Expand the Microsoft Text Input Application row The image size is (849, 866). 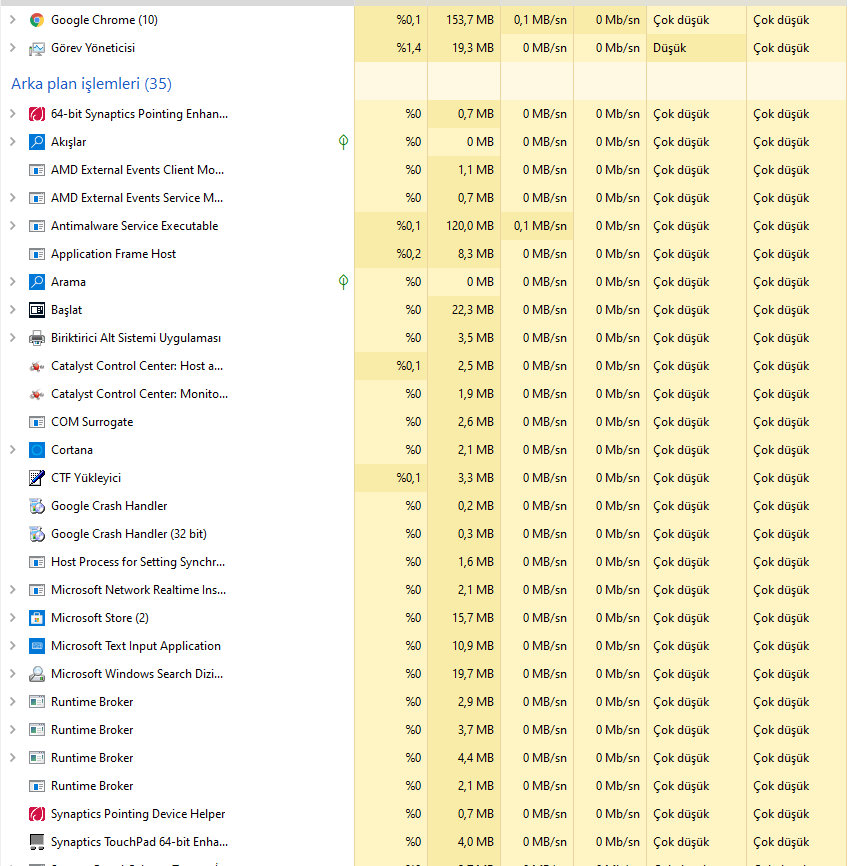[12, 646]
